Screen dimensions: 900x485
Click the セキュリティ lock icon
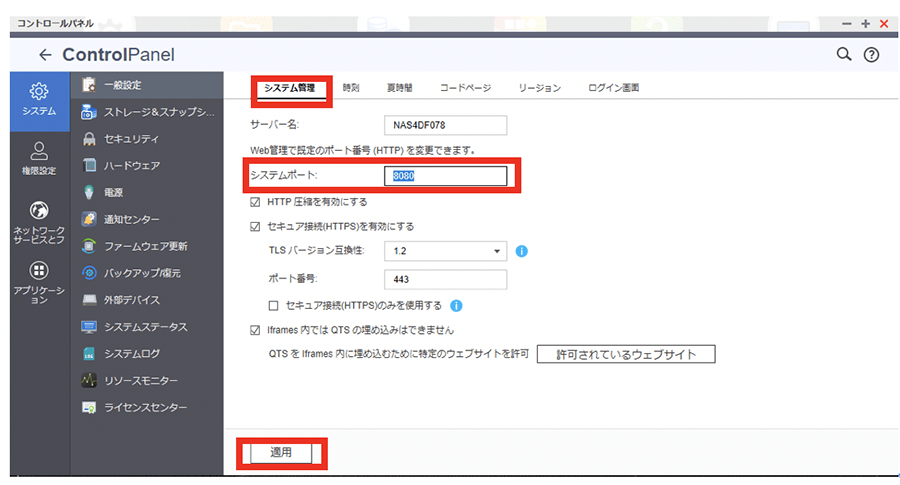(88, 139)
